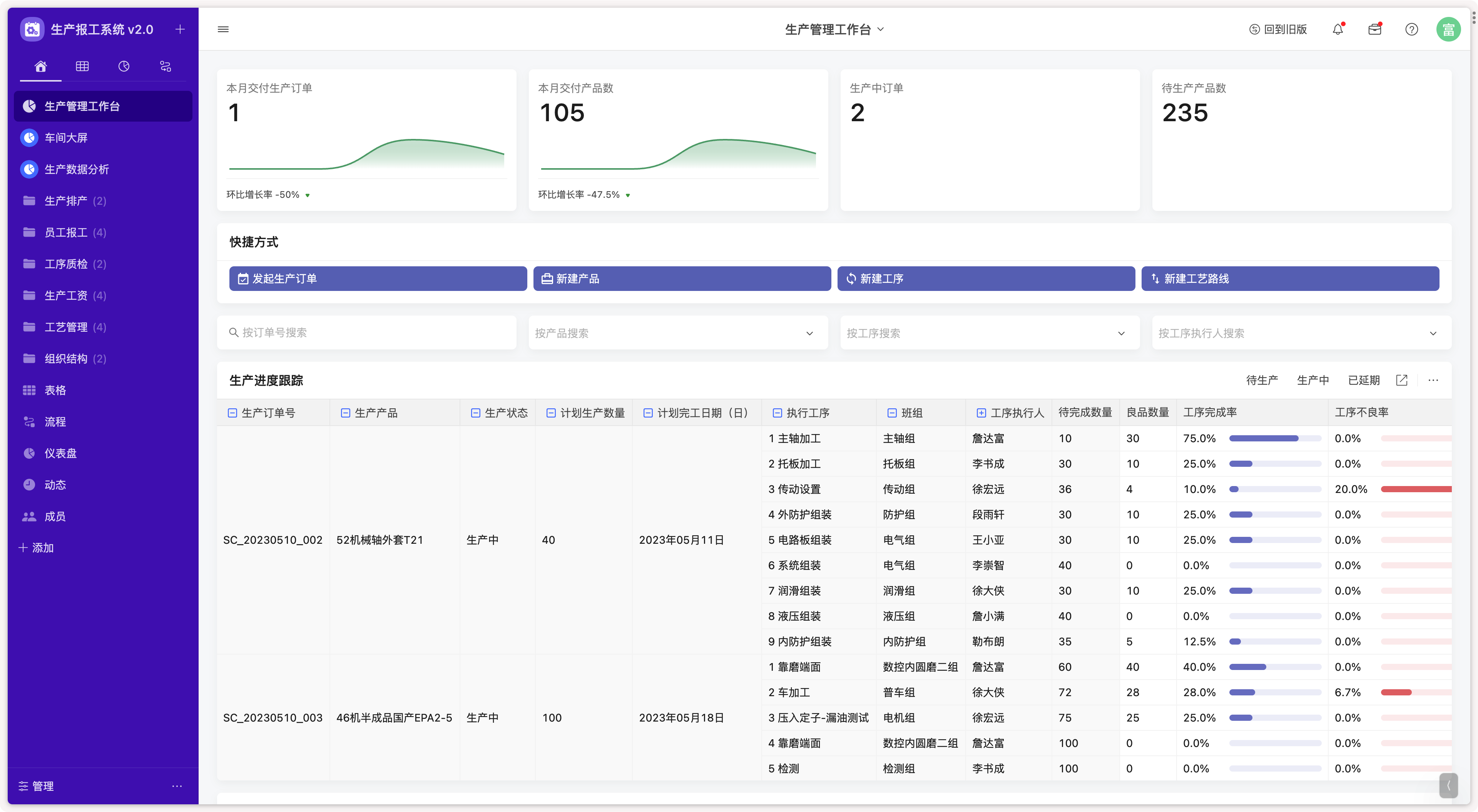The image size is (1478, 812).
Task: Collapse the 生产产品 column toggle
Action: pyautogui.click(x=345, y=413)
